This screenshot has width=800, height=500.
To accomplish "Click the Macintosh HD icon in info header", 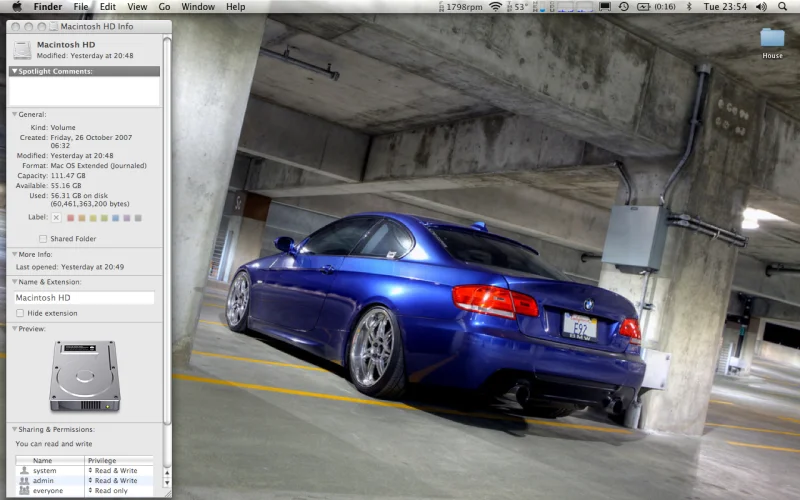I will click(22, 49).
